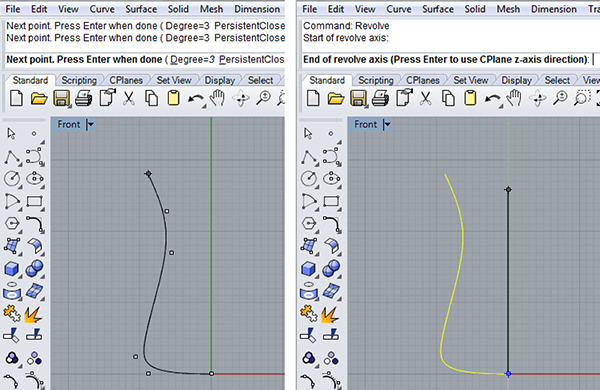The image size is (600, 390).
Task: Click Join puzzle icon in left window
Action: [x=12, y=314]
